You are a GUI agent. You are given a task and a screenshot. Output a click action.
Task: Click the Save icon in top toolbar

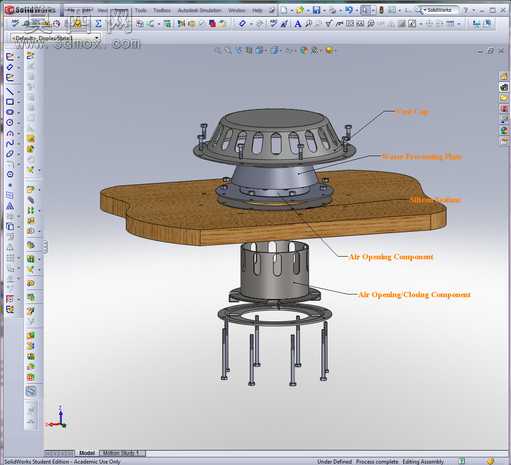pyautogui.click(x=316, y=11)
